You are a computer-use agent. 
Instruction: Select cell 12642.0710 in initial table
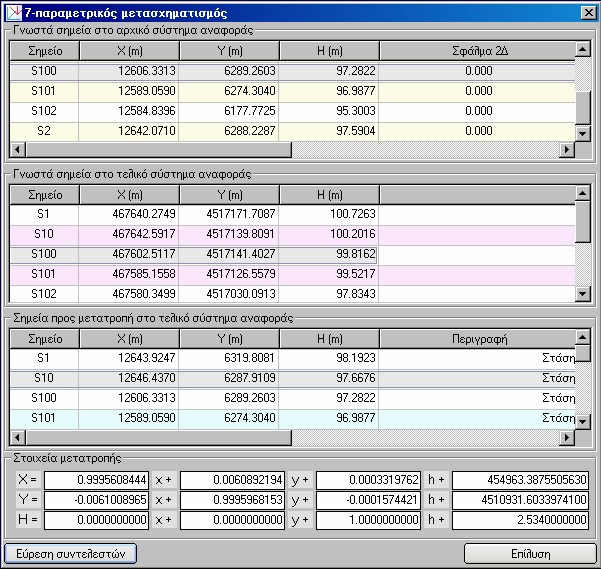[x=129, y=131]
